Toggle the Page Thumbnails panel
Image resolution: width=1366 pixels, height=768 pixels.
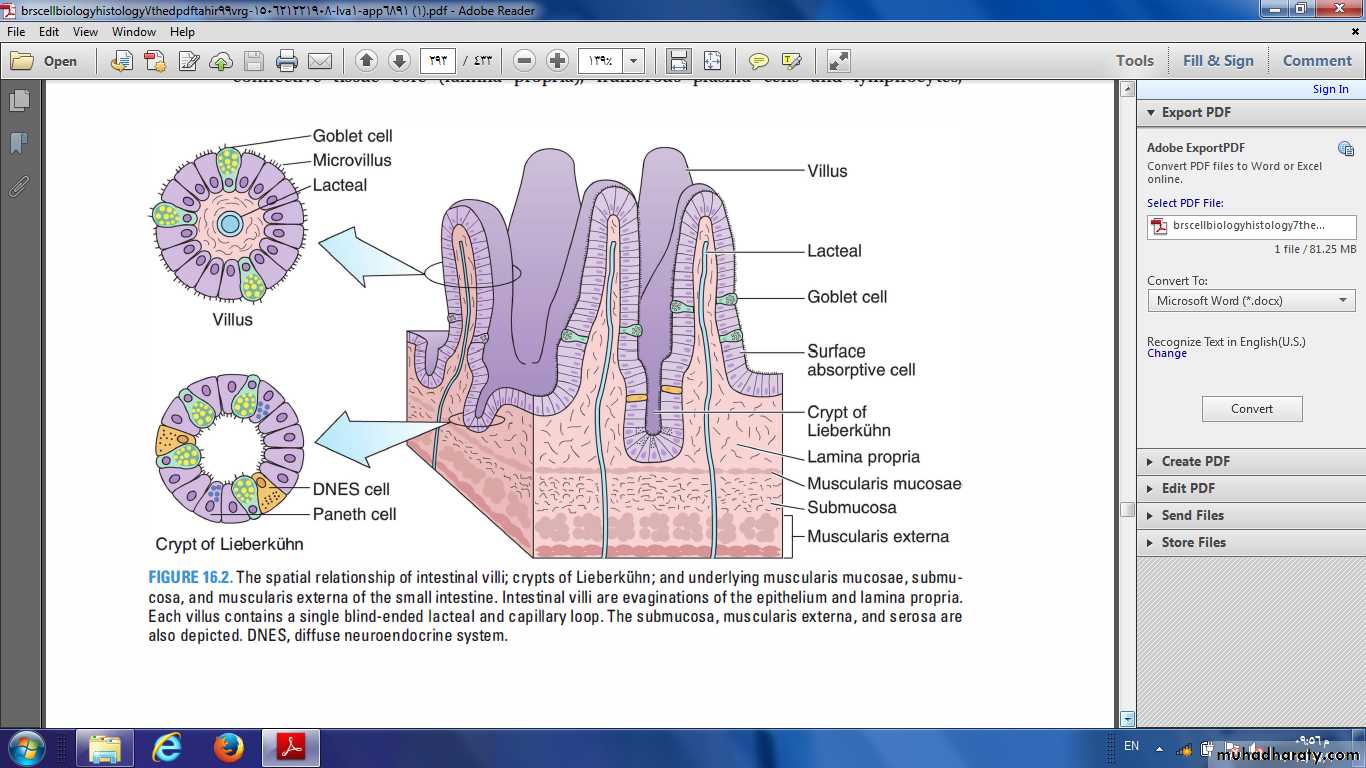click(18, 101)
